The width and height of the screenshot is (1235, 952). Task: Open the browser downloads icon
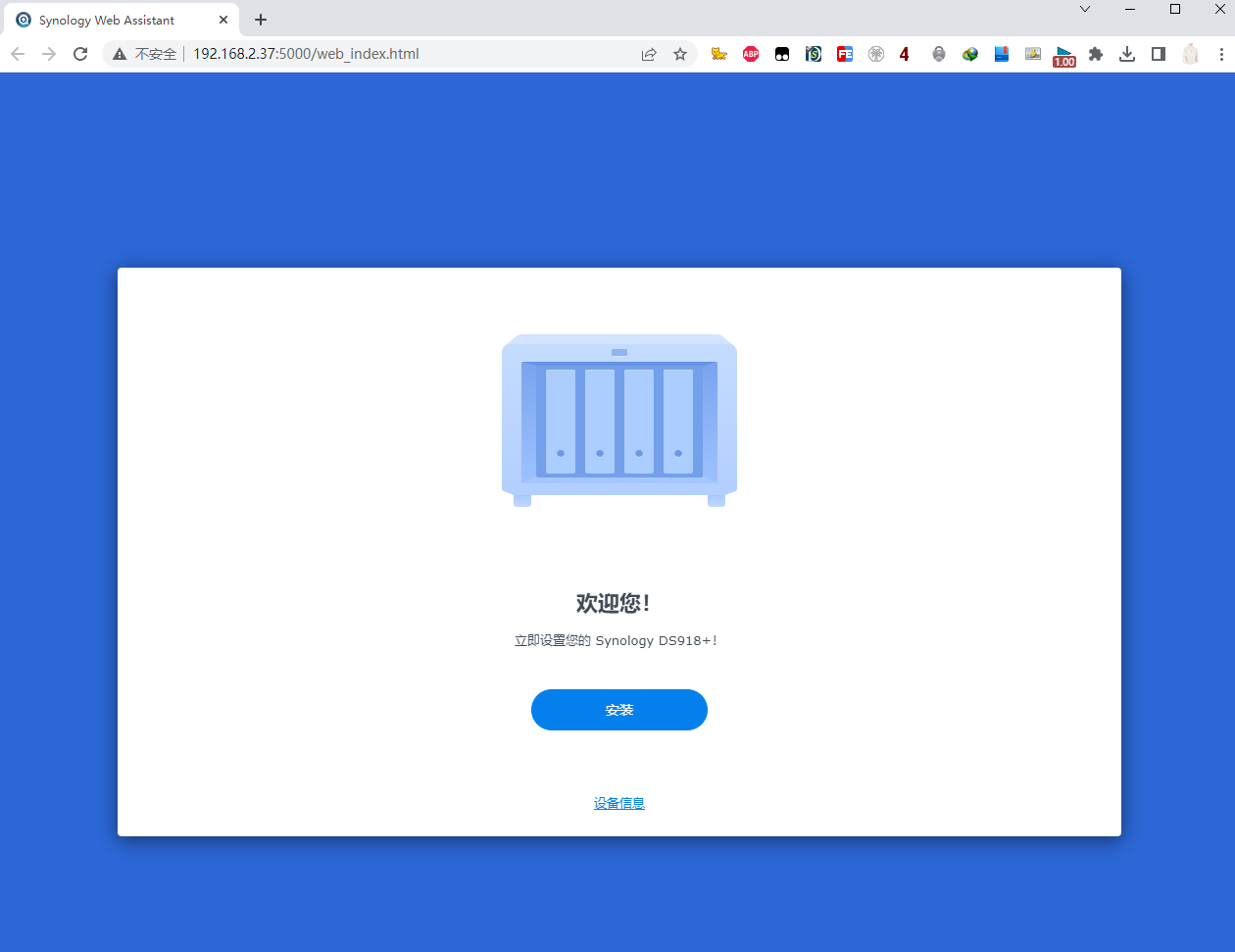click(1127, 54)
